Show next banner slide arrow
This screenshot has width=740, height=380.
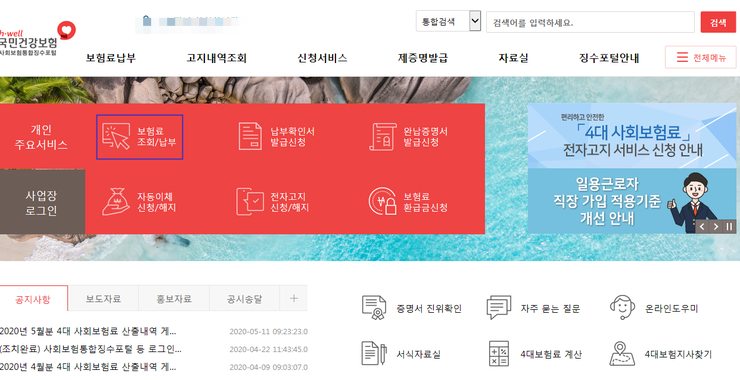click(x=716, y=227)
